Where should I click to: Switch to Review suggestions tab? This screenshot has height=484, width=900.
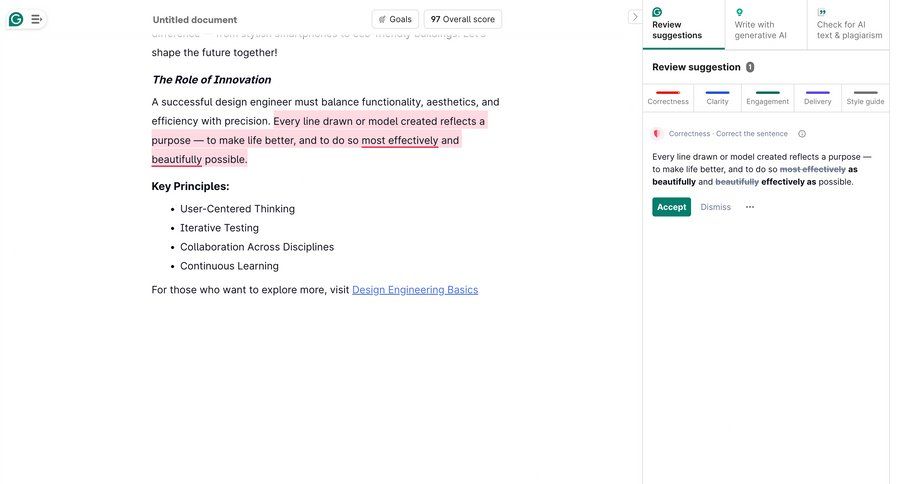(x=683, y=25)
